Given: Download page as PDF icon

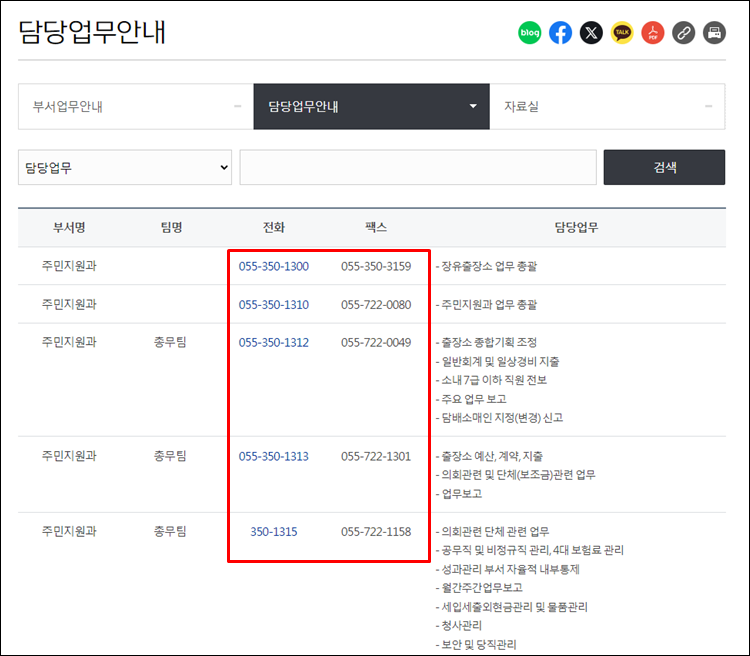Looking at the screenshot, I should 653,33.
